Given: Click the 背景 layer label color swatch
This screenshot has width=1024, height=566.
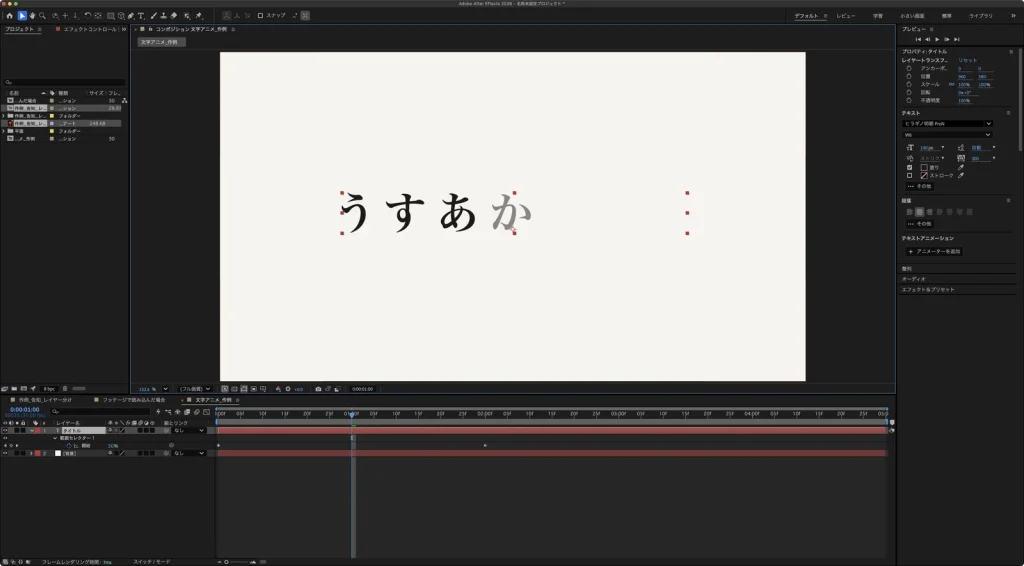Looking at the screenshot, I should 37,453.
